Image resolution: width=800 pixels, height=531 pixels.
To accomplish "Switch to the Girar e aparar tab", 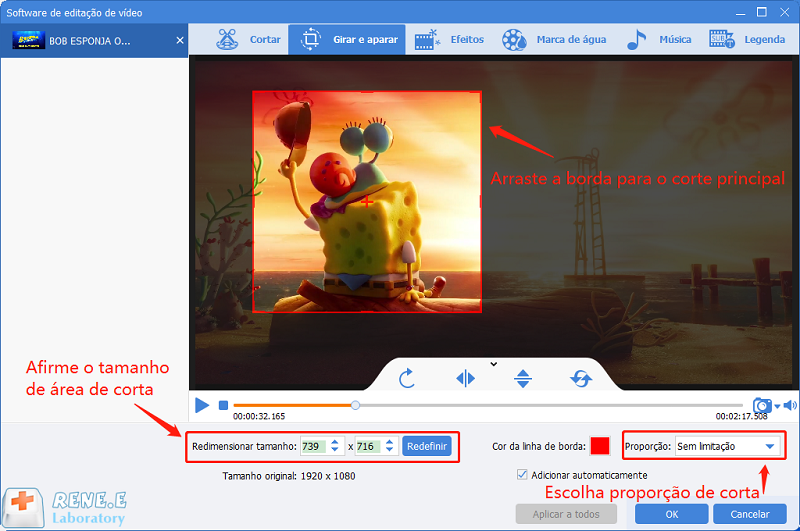I will point(347,39).
